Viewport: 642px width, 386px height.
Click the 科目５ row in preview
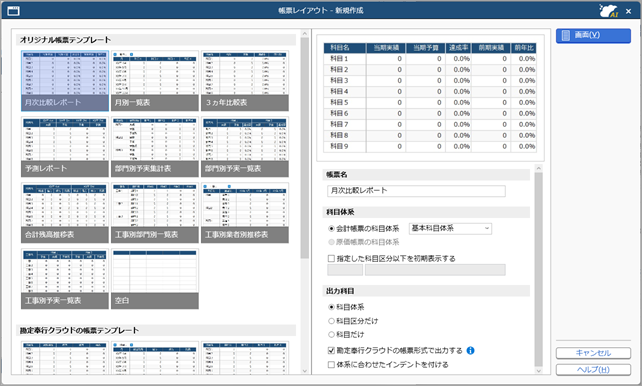[430, 103]
